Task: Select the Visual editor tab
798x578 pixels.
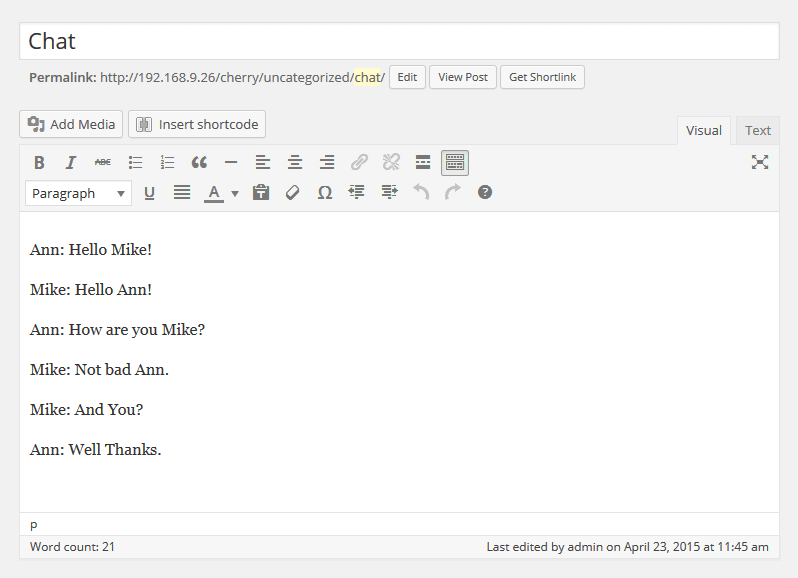Action: click(704, 130)
